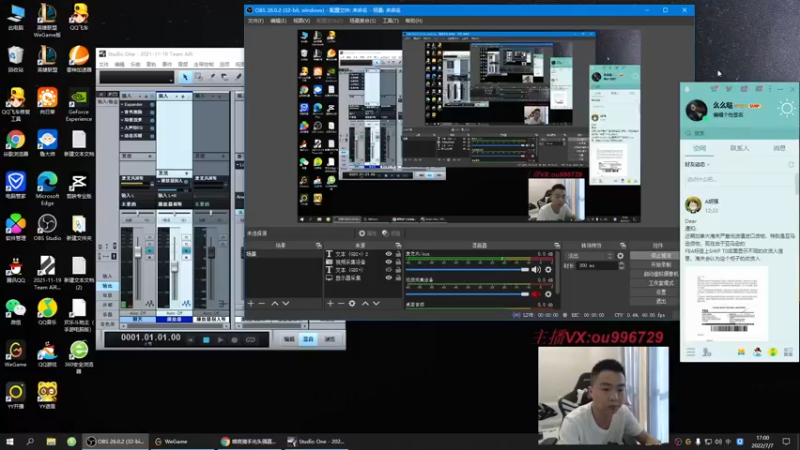800x450 pixels.
Task: Toggle lock on 视频采集设备 source
Action: 398,262
